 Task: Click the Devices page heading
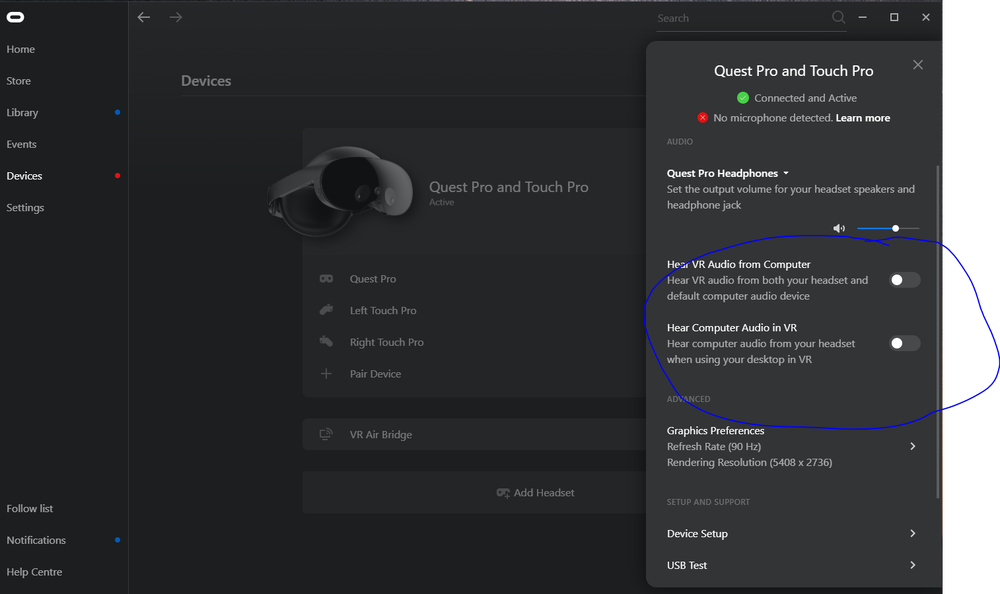206,81
